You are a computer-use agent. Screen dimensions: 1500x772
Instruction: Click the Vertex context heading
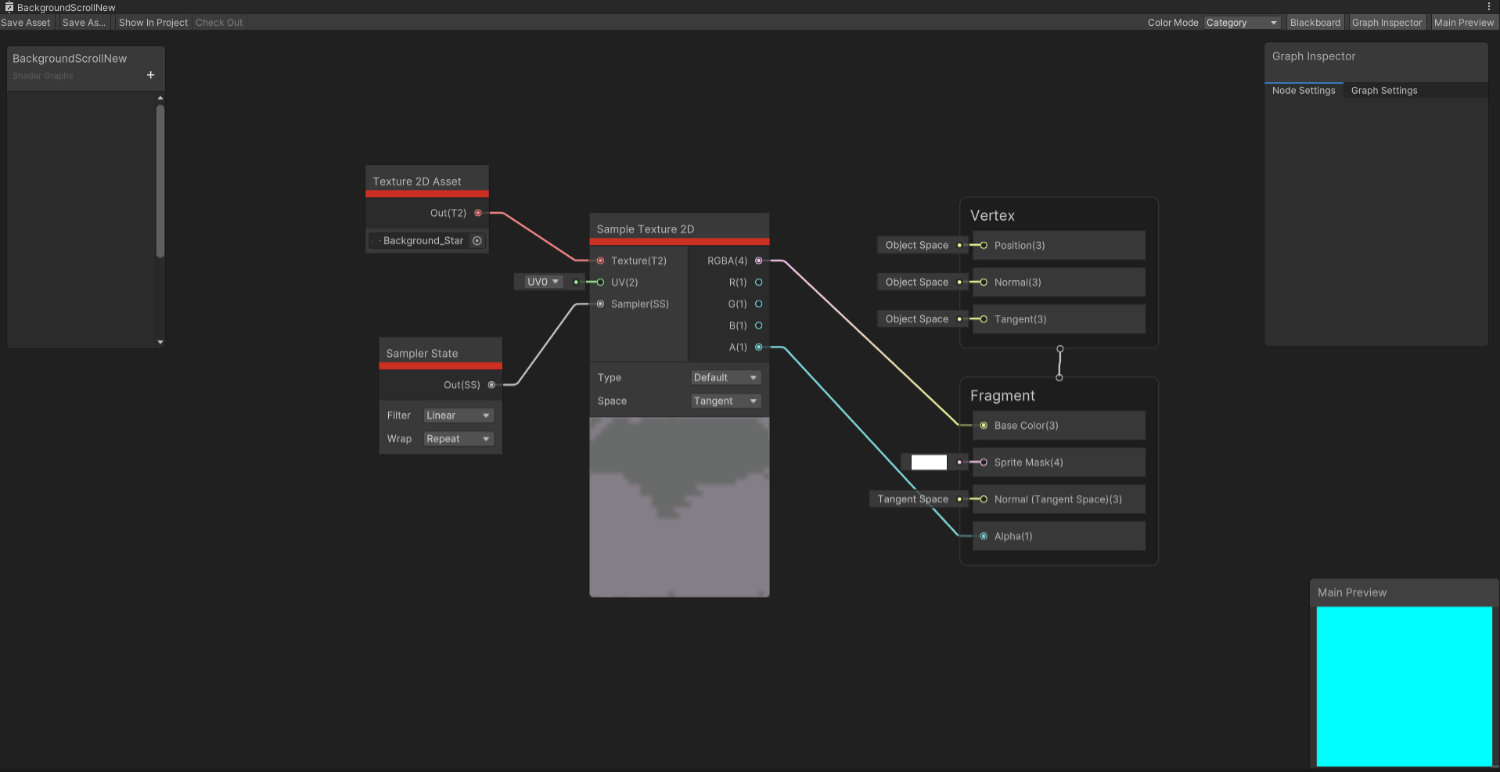click(x=992, y=215)
